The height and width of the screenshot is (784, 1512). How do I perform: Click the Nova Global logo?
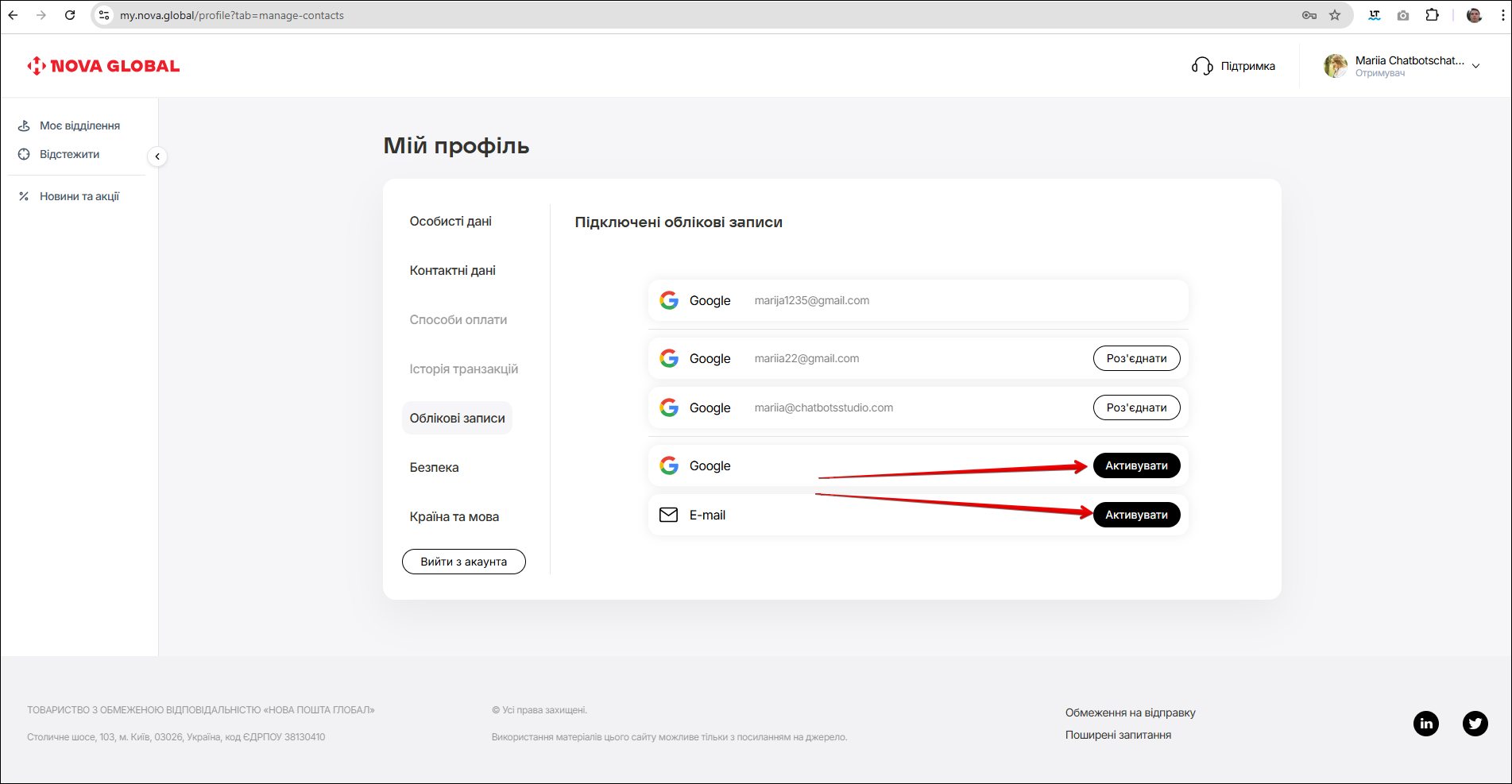(x=103, y=66)
